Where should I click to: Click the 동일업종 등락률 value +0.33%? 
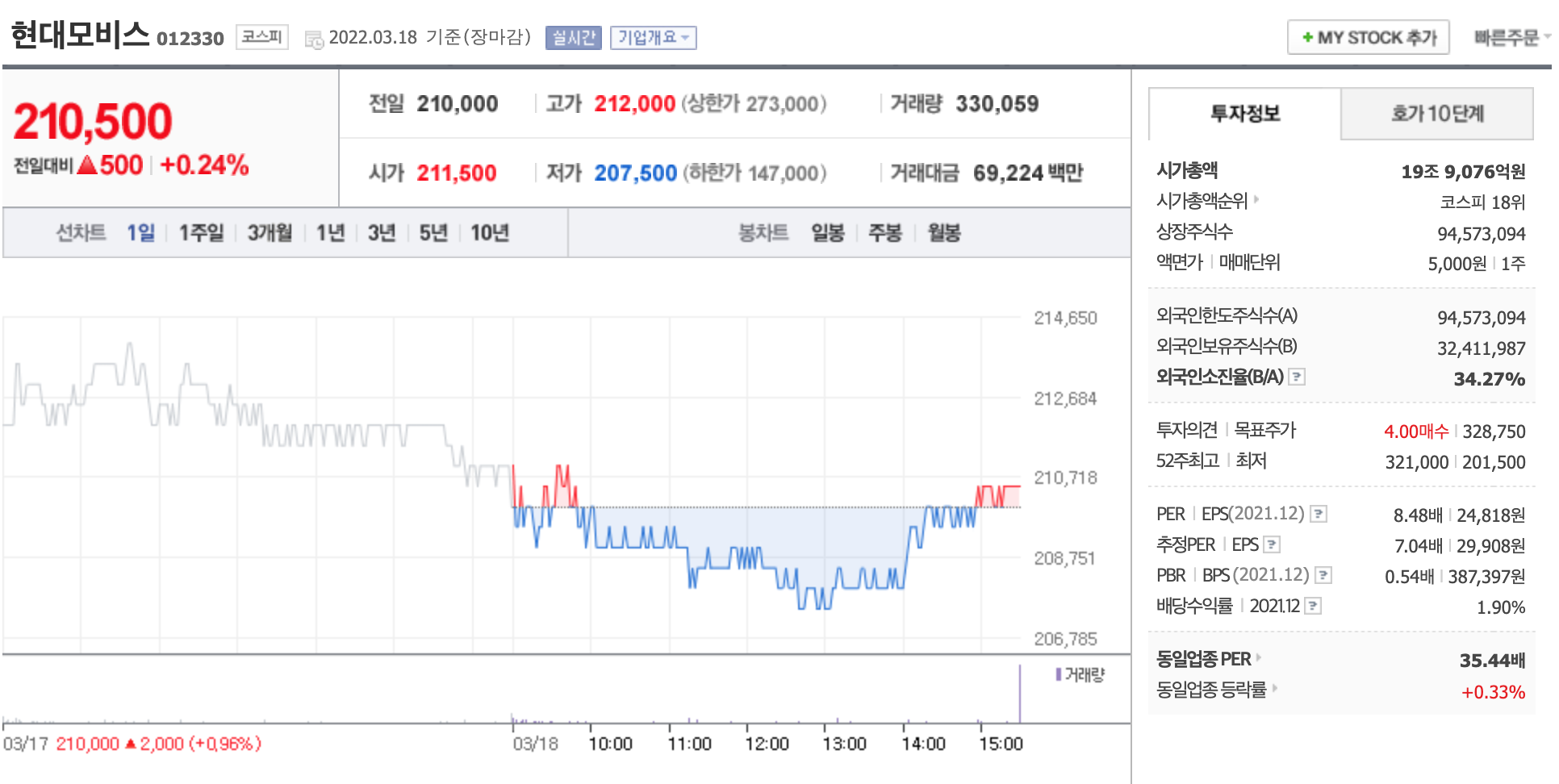[x=1494, y=692]
